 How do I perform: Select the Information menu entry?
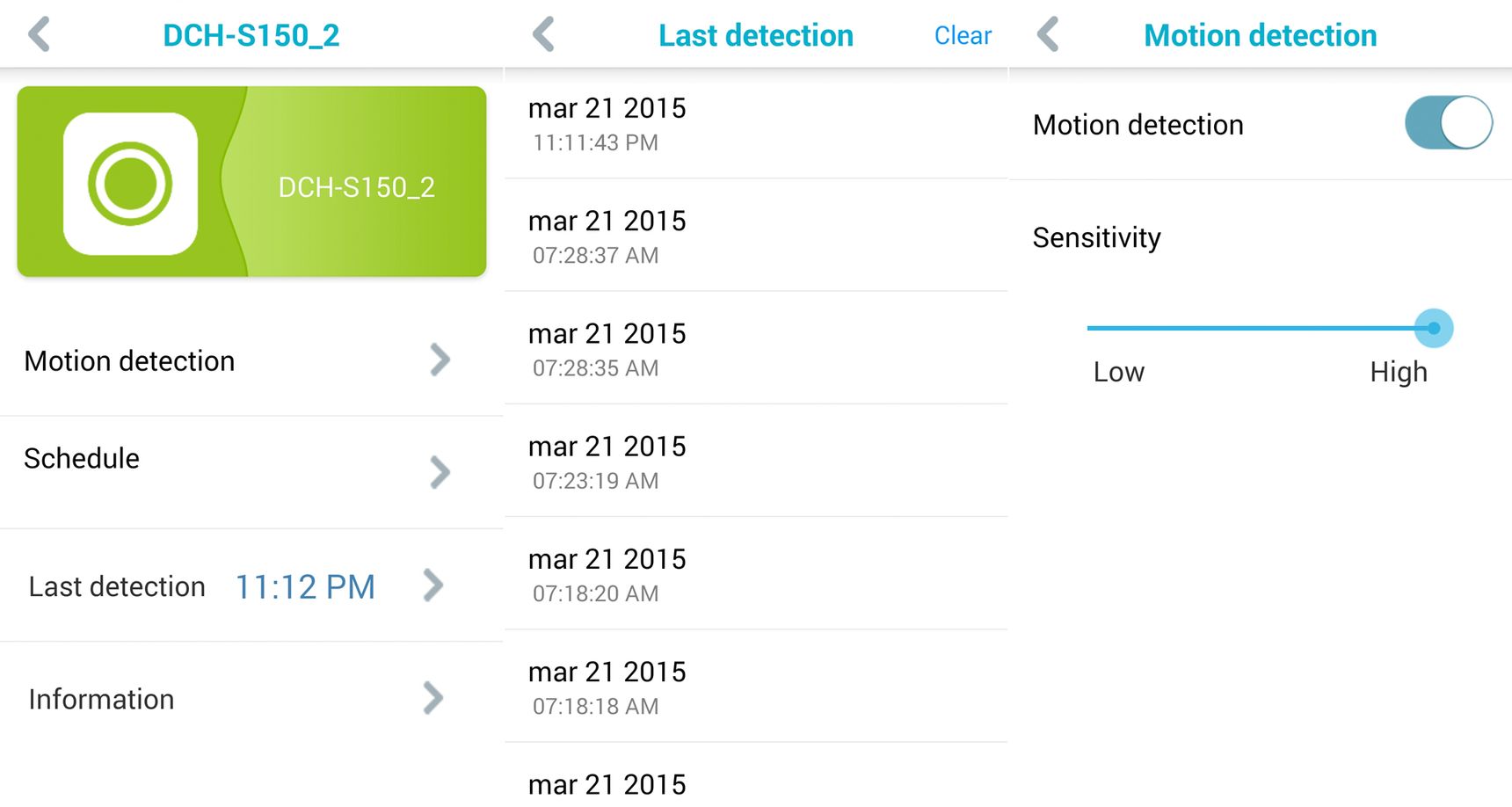[x=251, y=698]
